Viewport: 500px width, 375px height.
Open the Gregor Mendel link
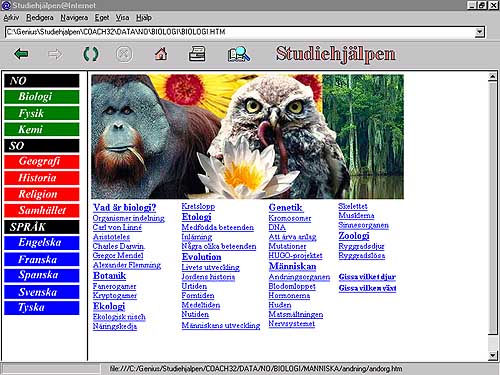coord(118,256)
